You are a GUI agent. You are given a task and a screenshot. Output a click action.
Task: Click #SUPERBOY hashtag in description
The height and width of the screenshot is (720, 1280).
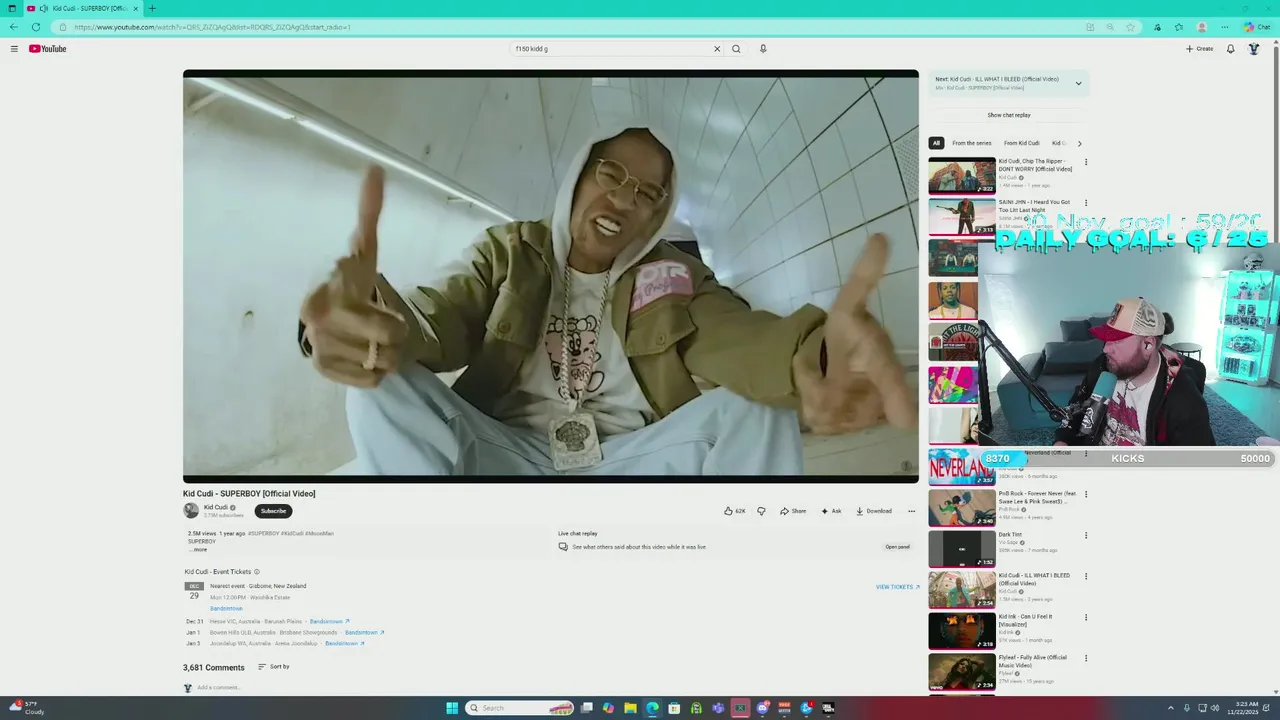click(264, 533)
